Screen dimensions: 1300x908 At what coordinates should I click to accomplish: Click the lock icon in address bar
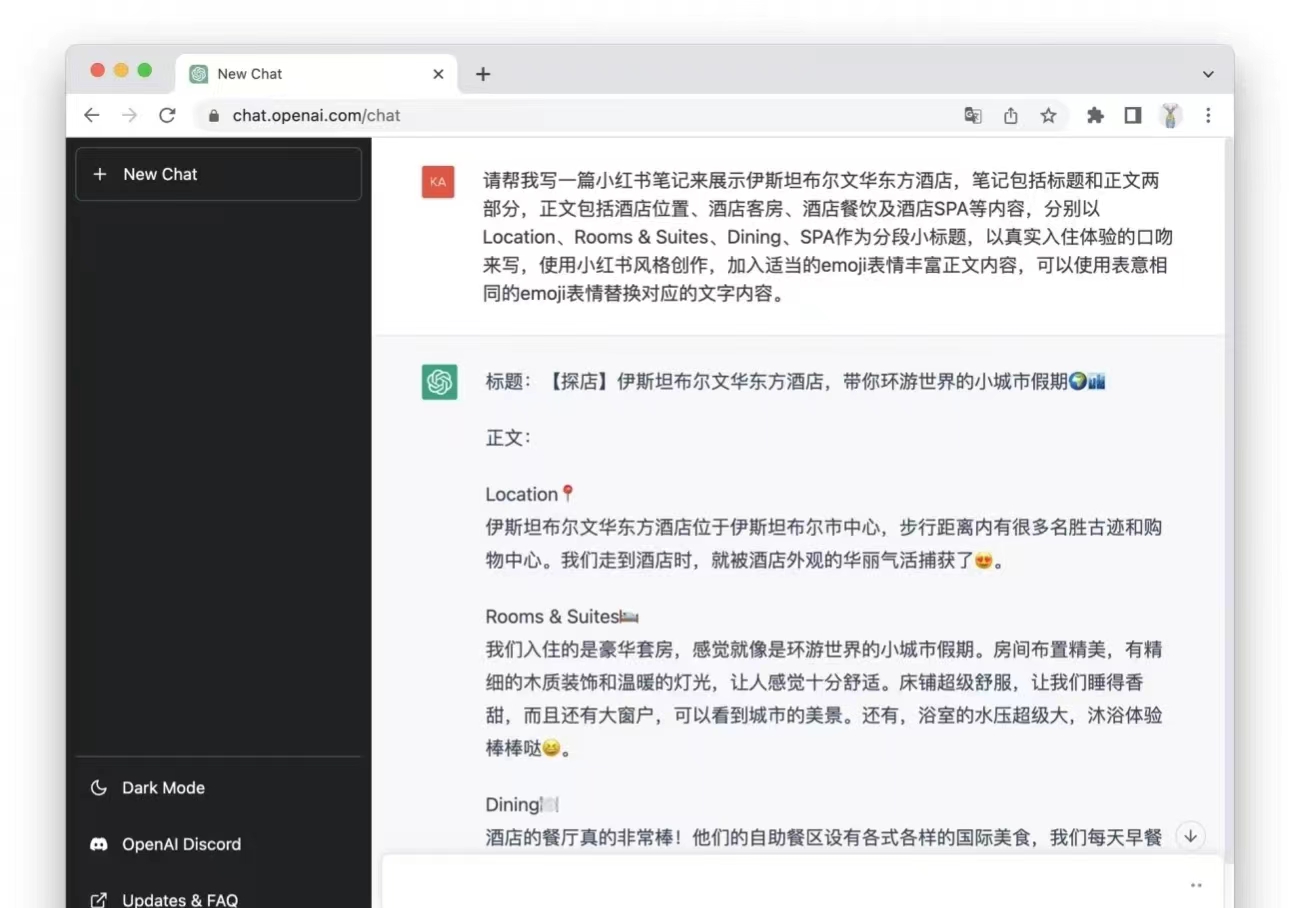213,116
